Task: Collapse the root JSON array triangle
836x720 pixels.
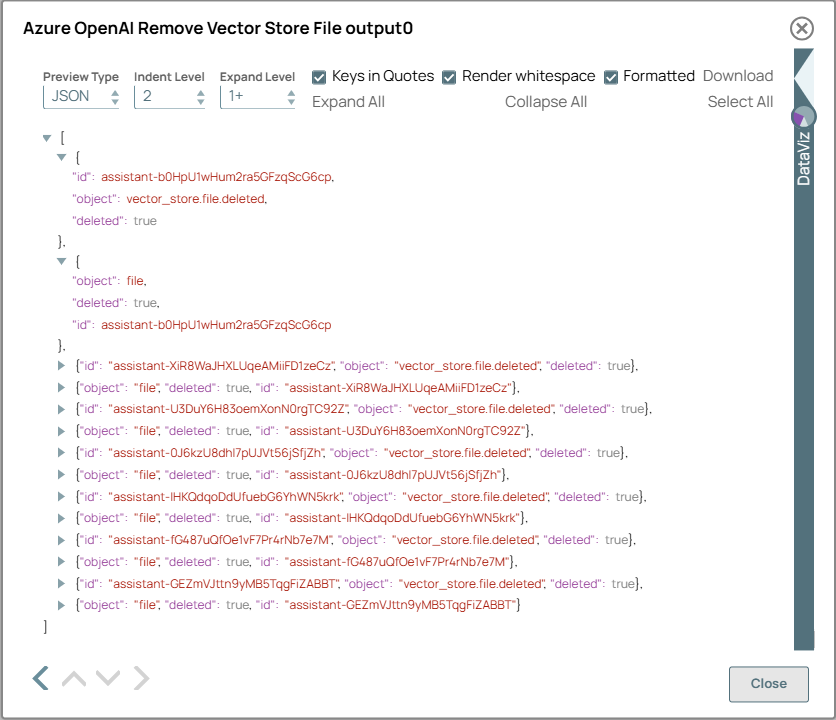Action: coord(46,138)
